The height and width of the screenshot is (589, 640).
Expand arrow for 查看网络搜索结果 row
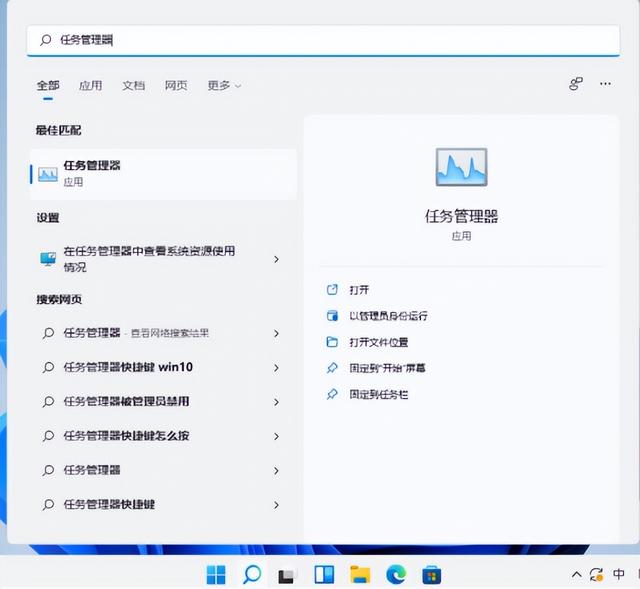[x=276, y=333]
